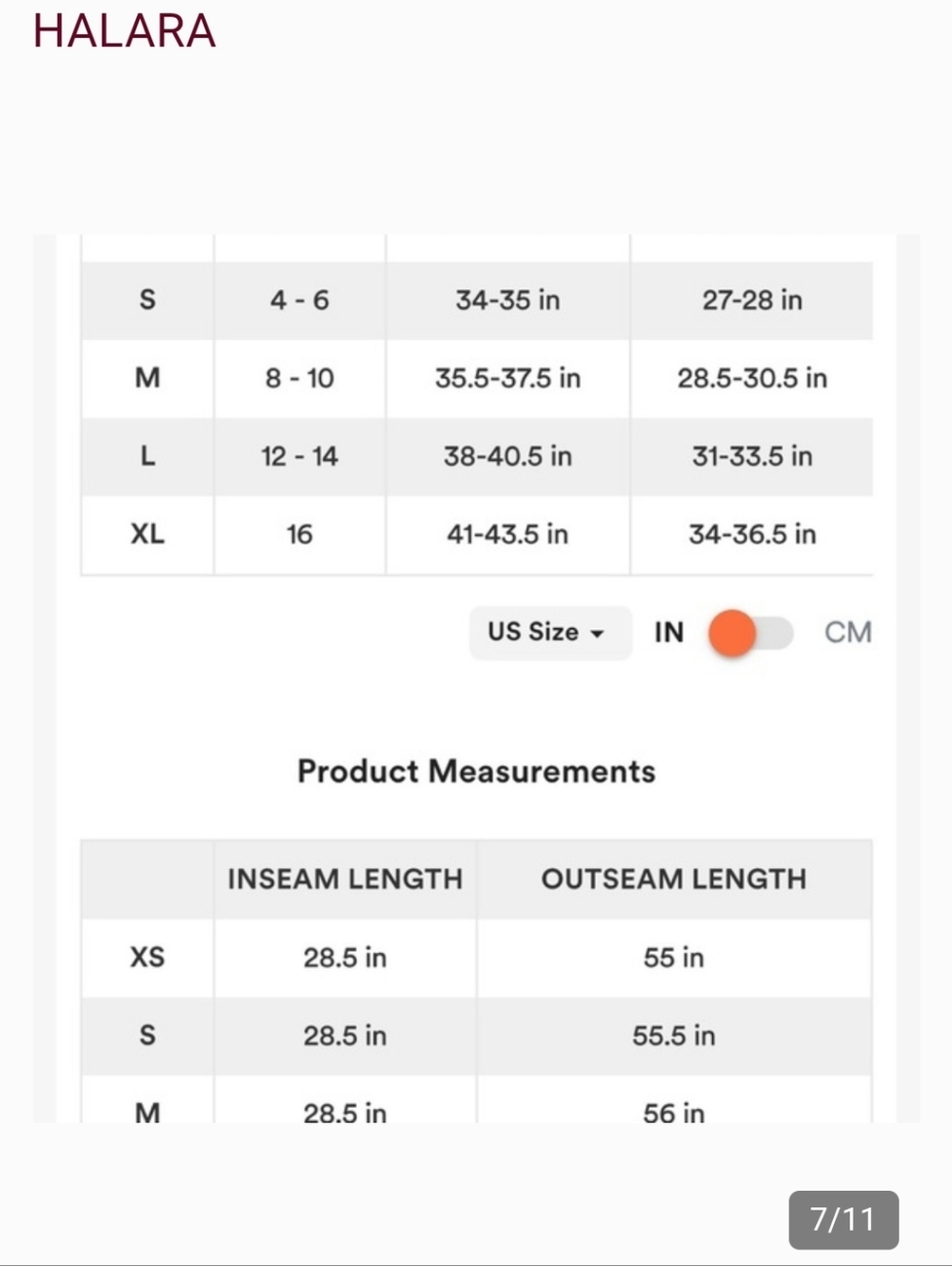
Task: Toggle the IN/CM unit switch
Action: coord(751,633)
